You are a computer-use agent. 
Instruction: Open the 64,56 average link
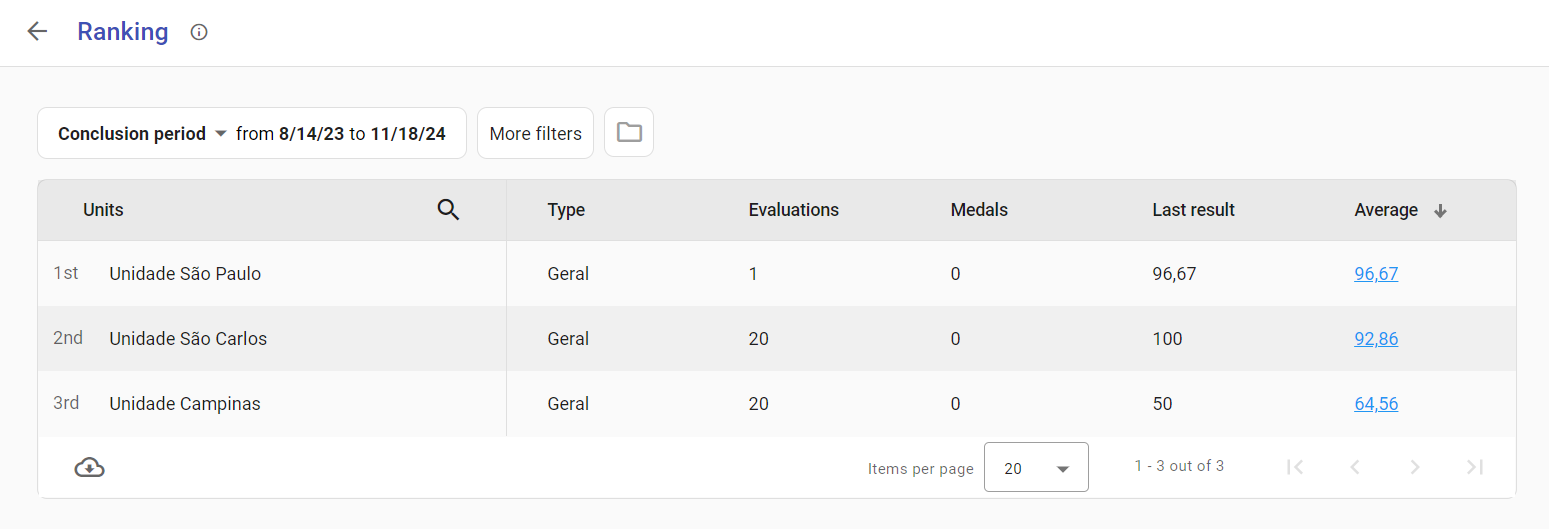pyautogui.click(x=1376, y=404)
